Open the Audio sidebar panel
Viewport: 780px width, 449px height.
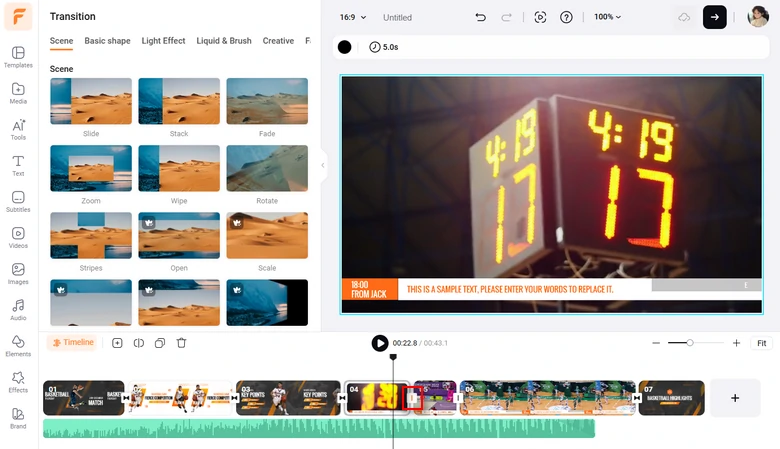pyautogui.click(x=18, y=310)
